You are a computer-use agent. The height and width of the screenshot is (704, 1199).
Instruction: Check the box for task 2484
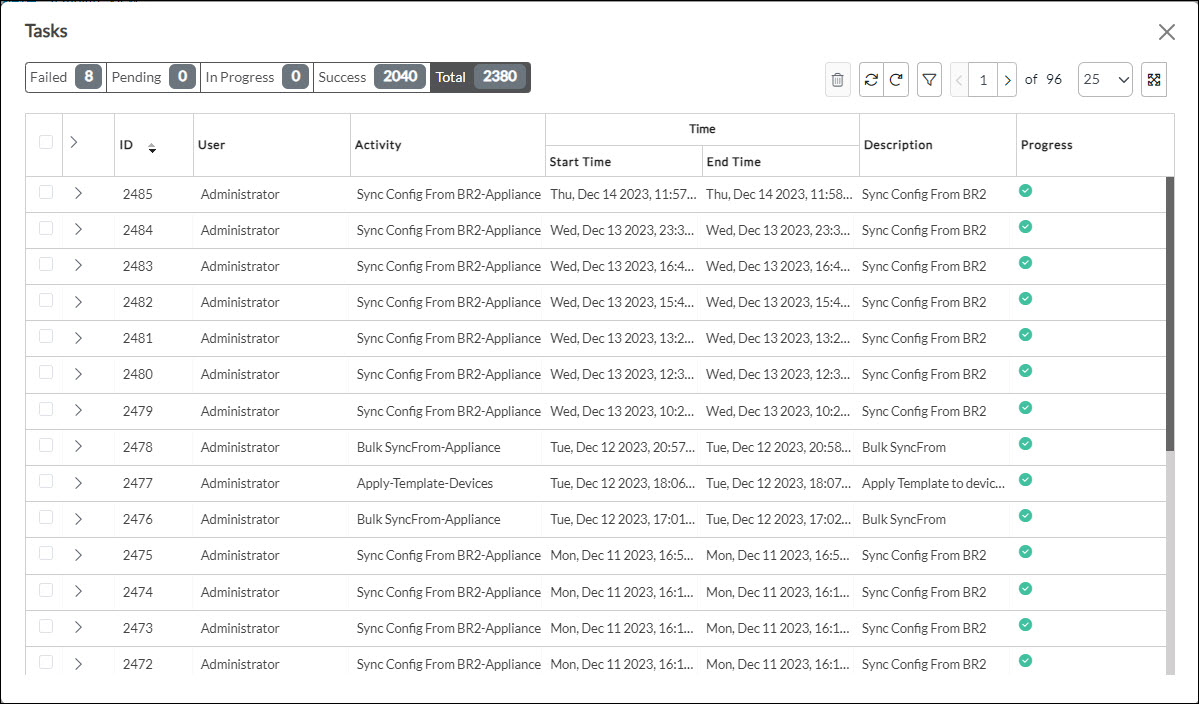pyautogui.click(x=46, y=229)
